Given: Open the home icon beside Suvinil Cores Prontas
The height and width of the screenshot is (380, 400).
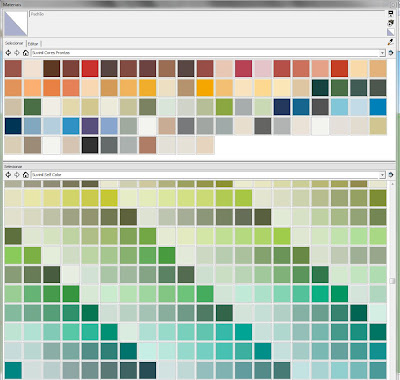Looking at the screenshot, I should click(x=26, y=53).
